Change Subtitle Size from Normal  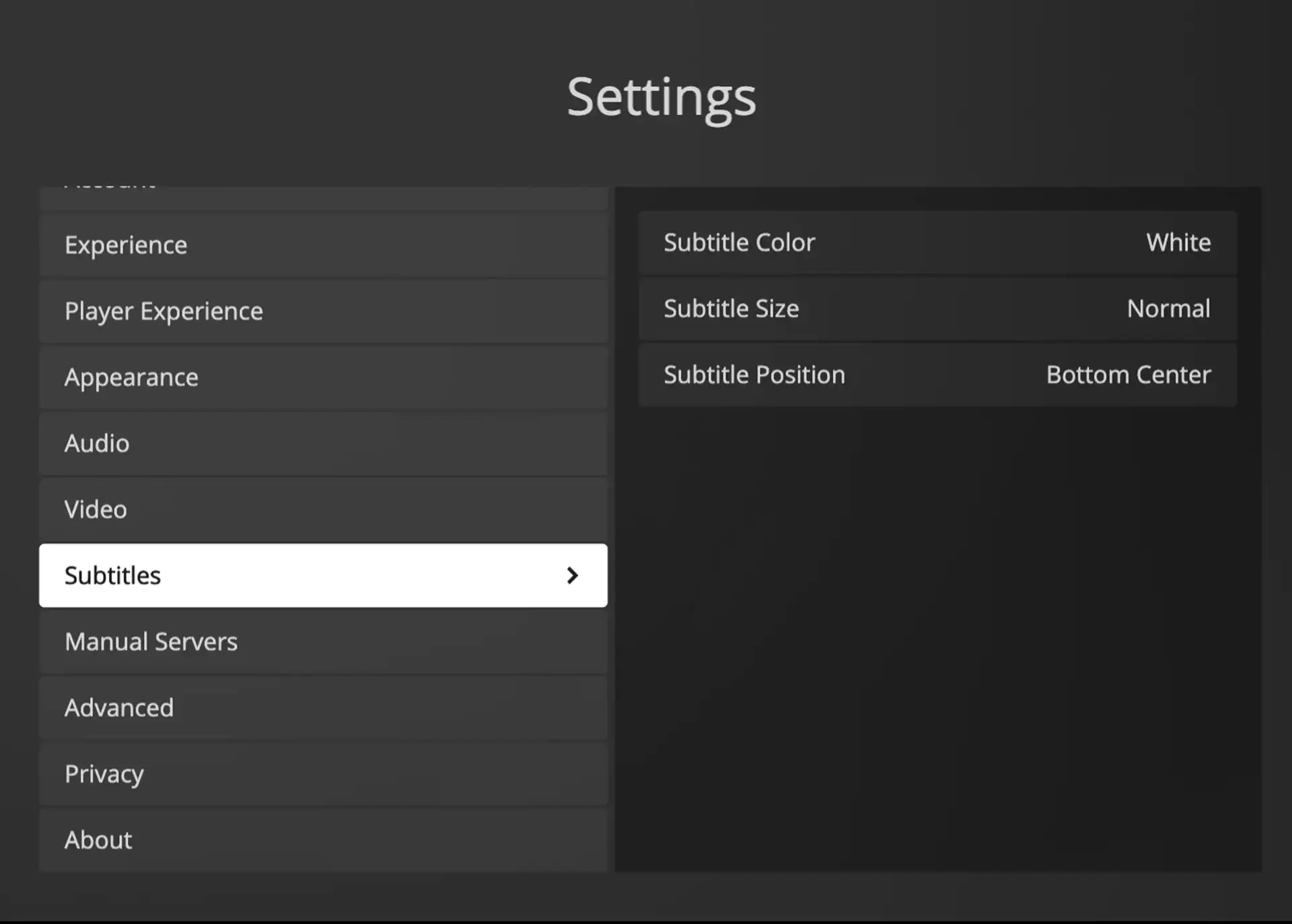pyautogui.click(x=937, y=308)
